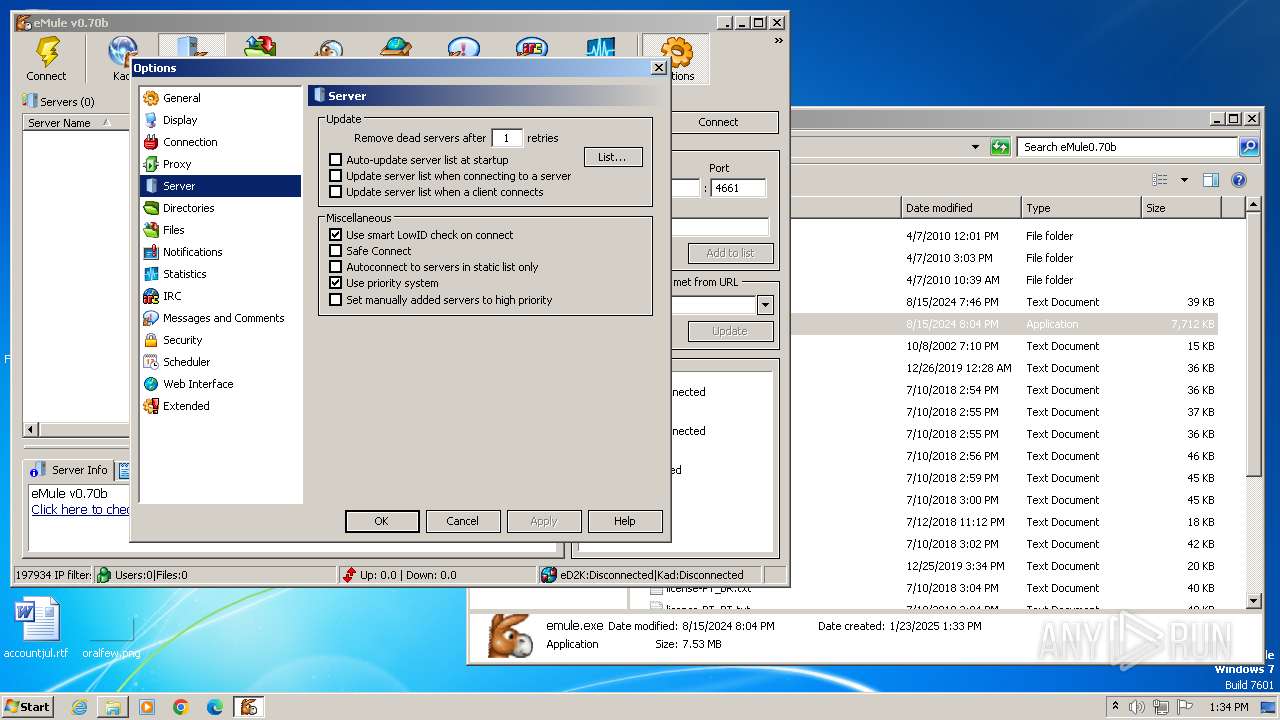The height and width of the screenshot is (720, 1280).
Task: Launch Chrome from the taskbar
Action: (x=181, y=707)
